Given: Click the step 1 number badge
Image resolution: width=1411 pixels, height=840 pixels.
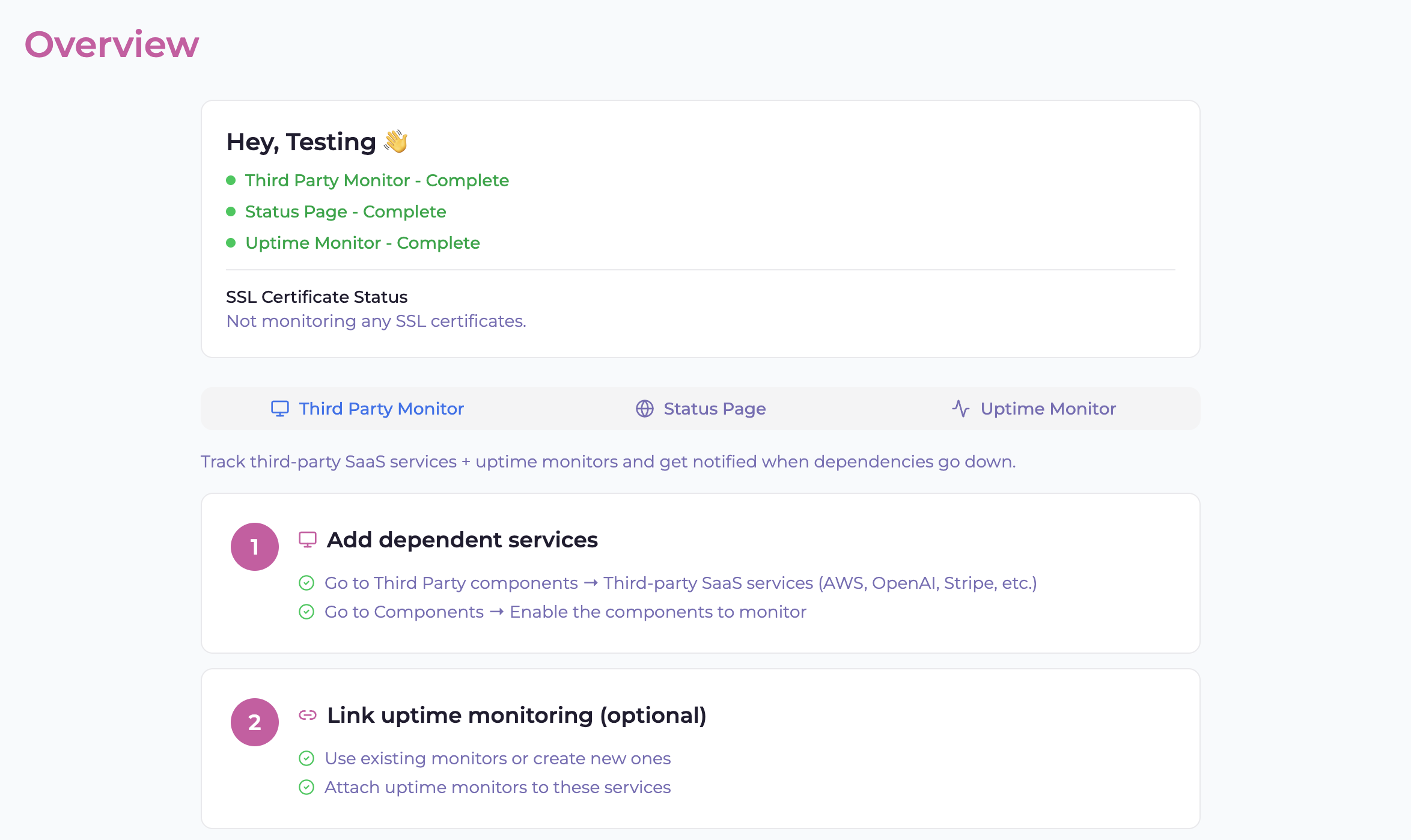Looking at the screenshot, I should click(x=255, y=547).
